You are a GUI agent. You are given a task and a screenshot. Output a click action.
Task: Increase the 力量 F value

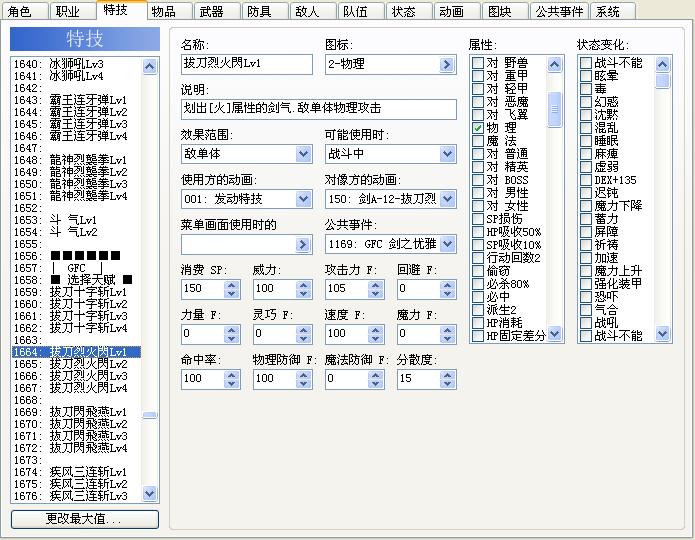click(x=231, y=330)
